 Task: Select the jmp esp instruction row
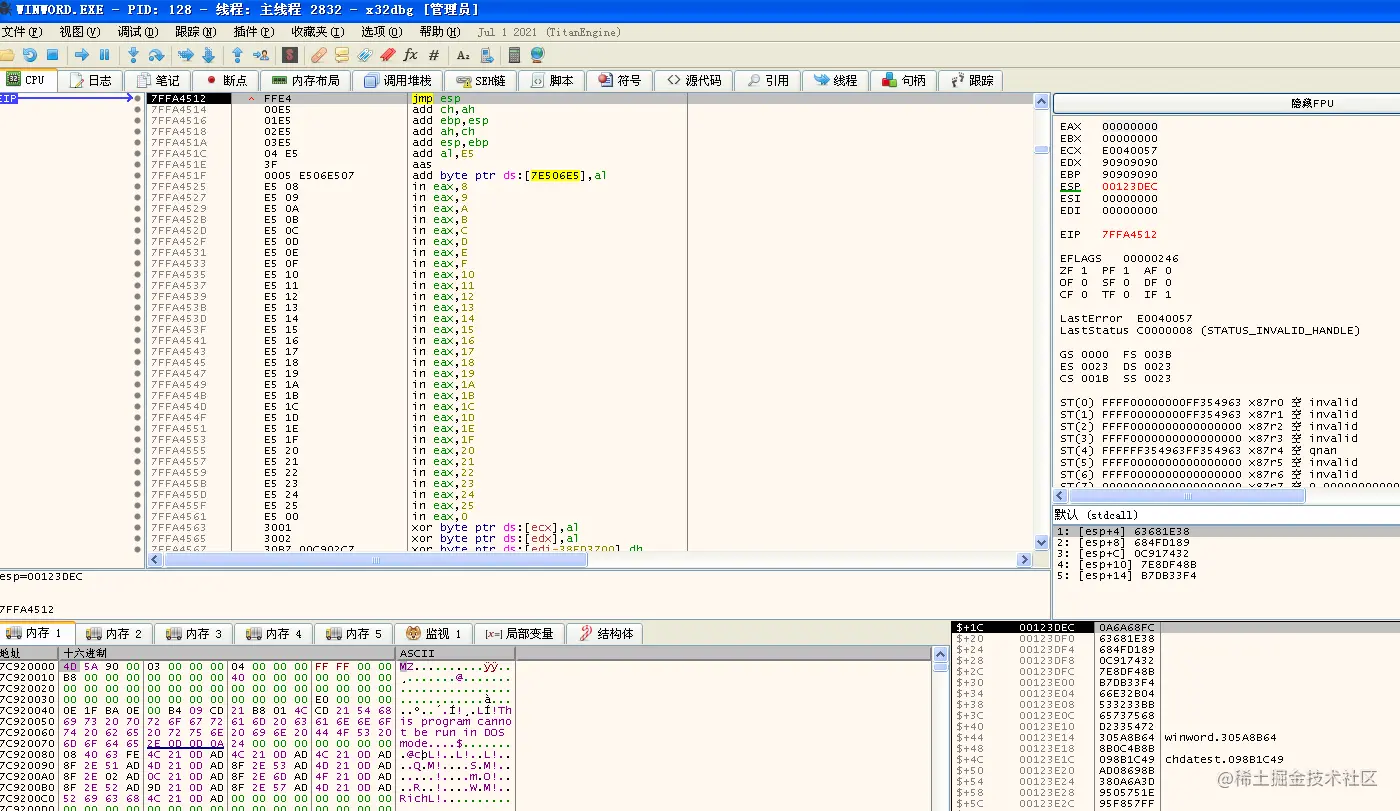pyautogui.click(x=436, y=99)
